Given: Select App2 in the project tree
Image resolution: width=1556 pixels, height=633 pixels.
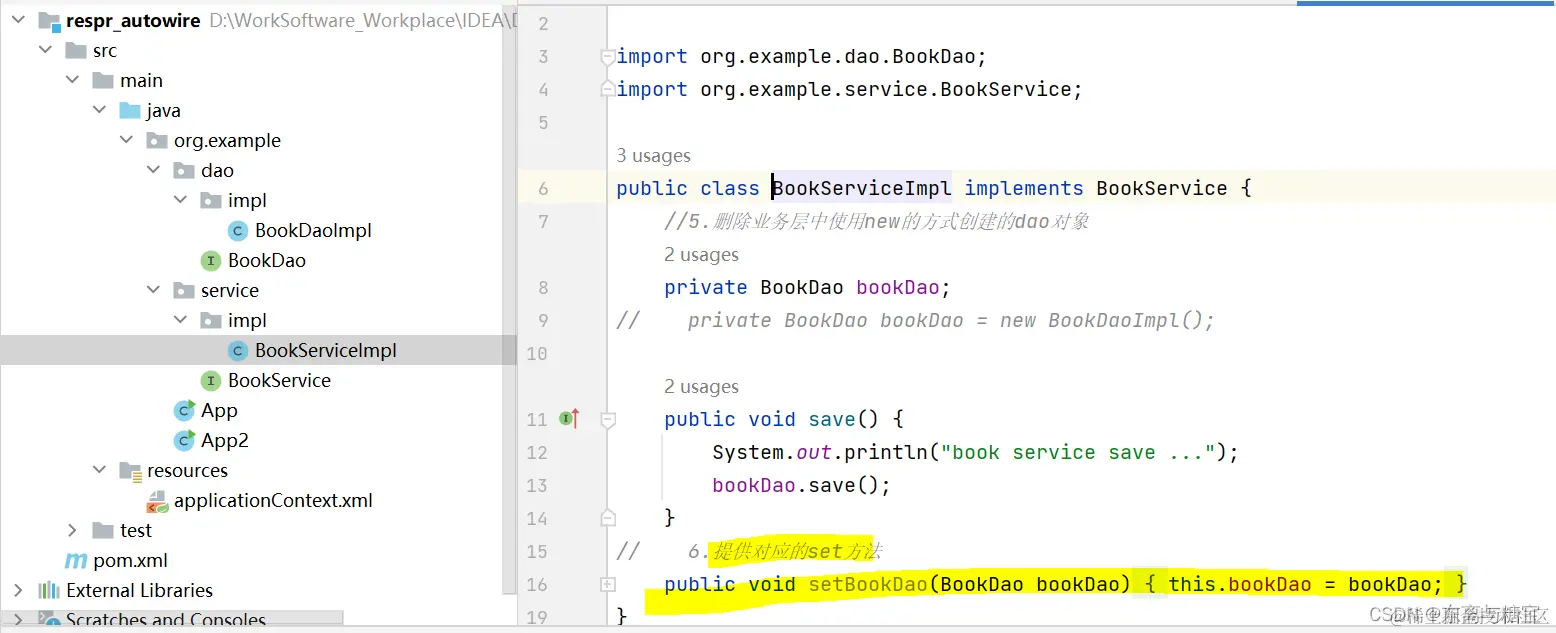Looking at the screenshot, I should click(x=225, y=440).
